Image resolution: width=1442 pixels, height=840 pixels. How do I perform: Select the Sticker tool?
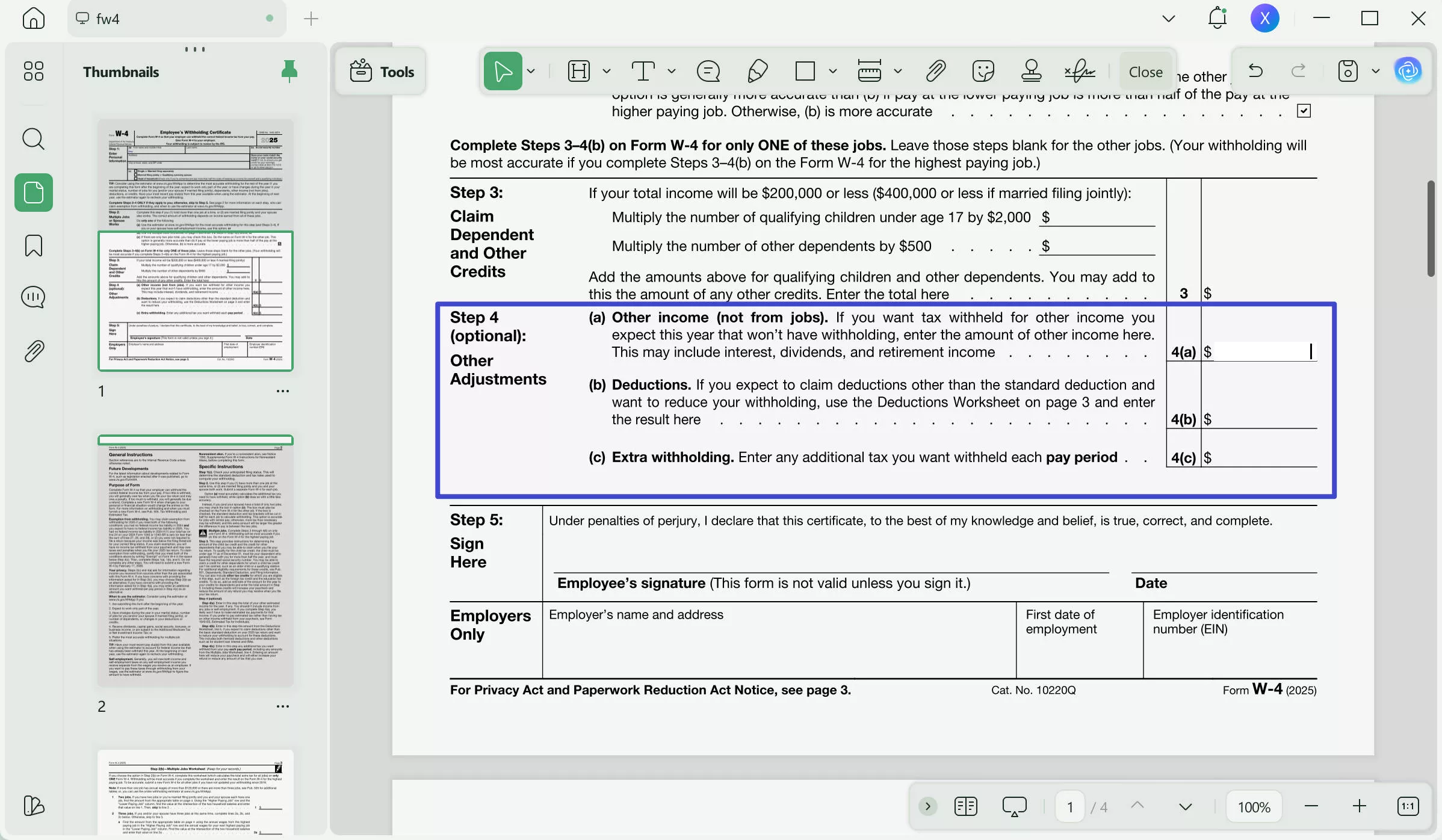click(x=983, y=70)
